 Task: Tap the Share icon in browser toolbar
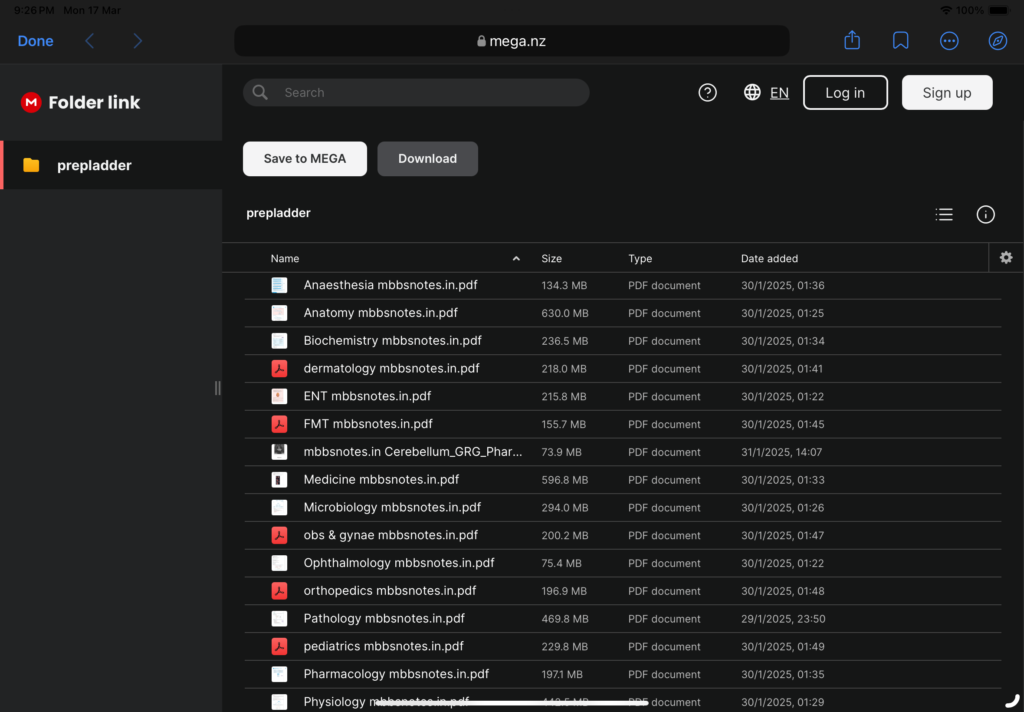852,40
